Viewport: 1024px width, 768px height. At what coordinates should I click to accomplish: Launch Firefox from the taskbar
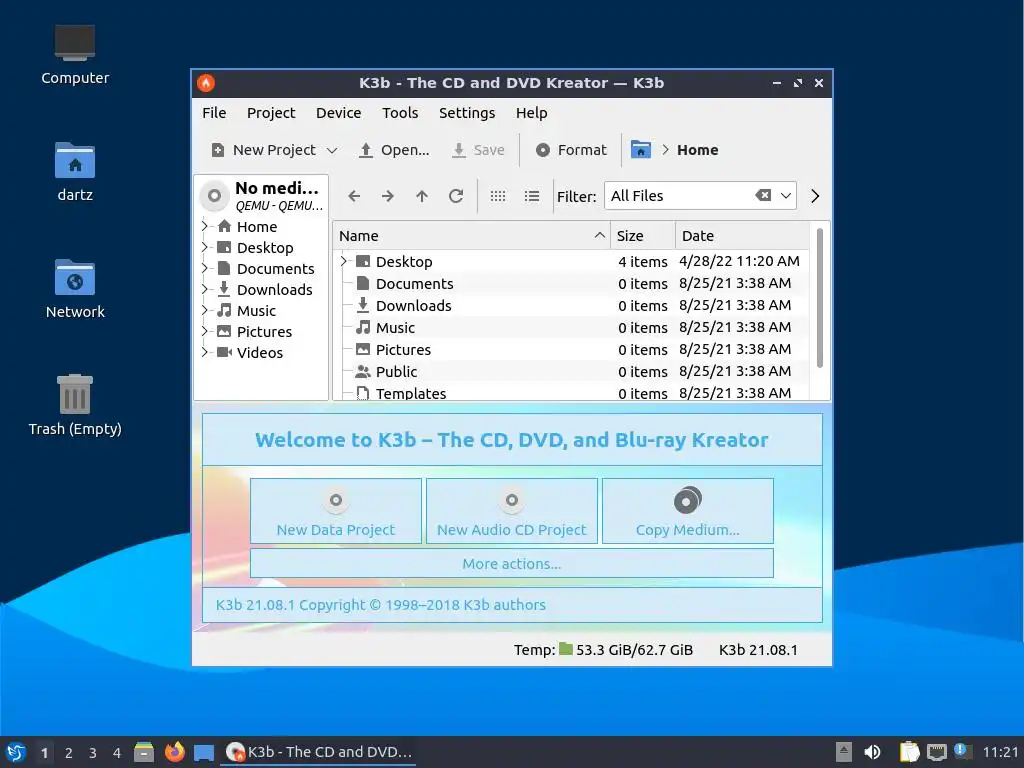click(174, 752)
